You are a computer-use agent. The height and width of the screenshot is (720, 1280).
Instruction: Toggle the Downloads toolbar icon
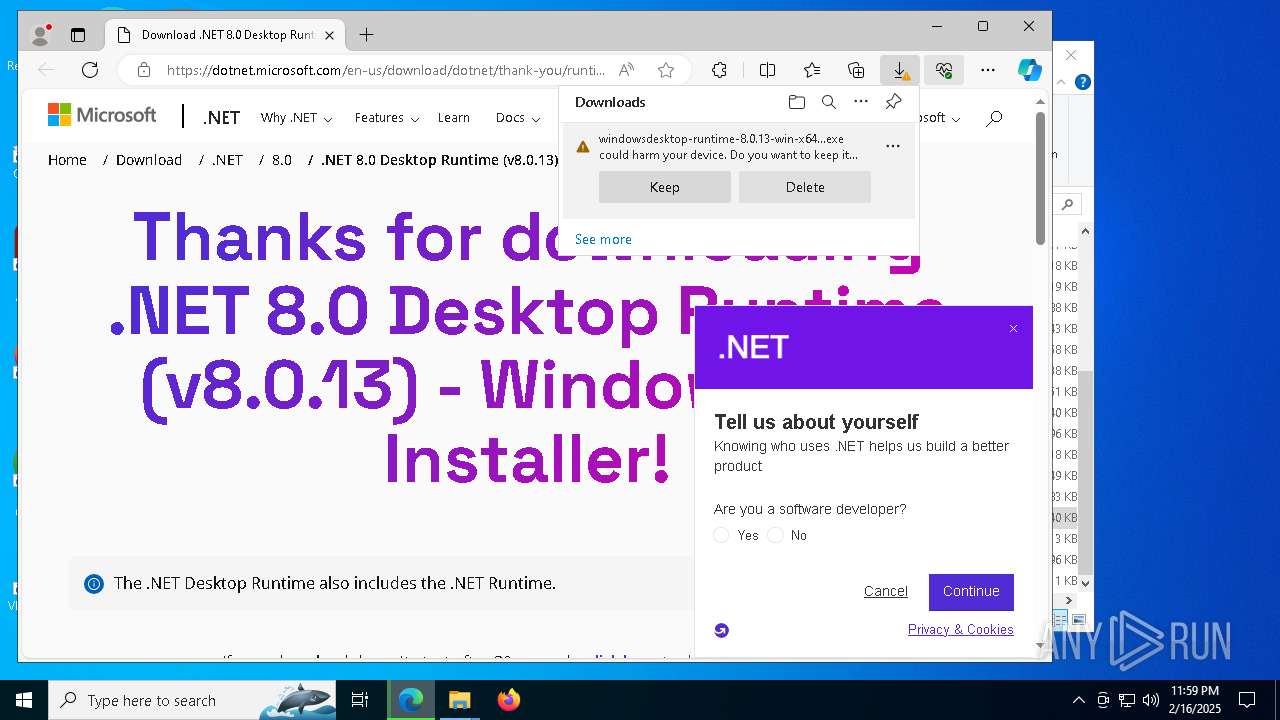pos(900,70)
